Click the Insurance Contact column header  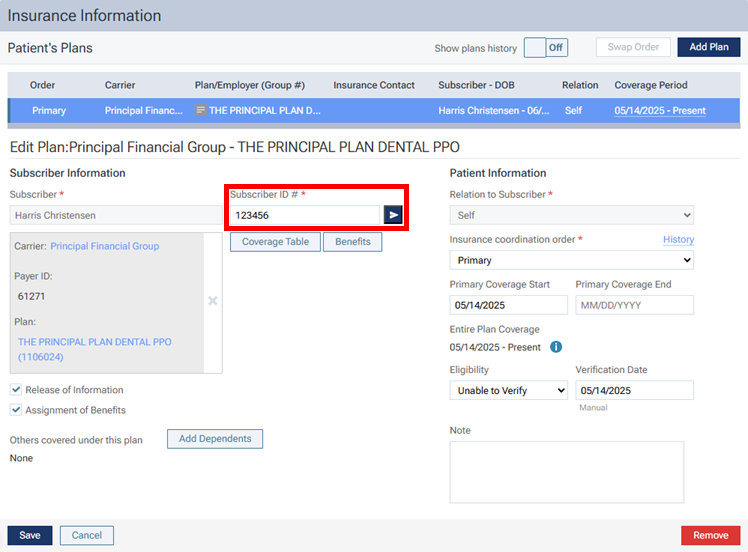(374, 85)
